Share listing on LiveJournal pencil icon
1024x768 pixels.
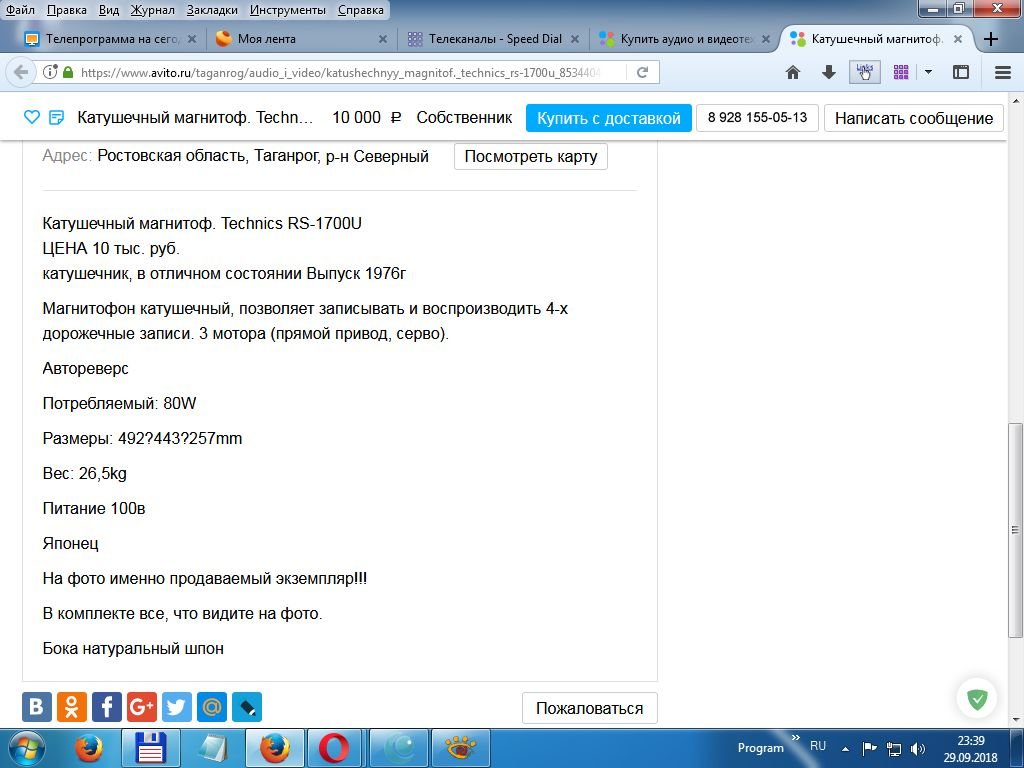click(x=247, y=707)
